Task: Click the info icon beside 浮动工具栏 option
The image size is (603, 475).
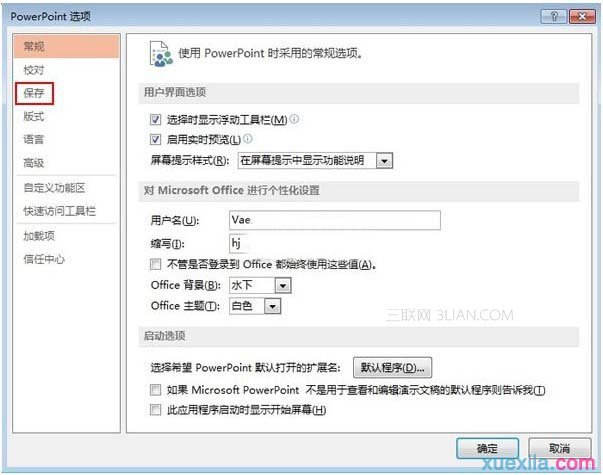Action: point(294,119)
